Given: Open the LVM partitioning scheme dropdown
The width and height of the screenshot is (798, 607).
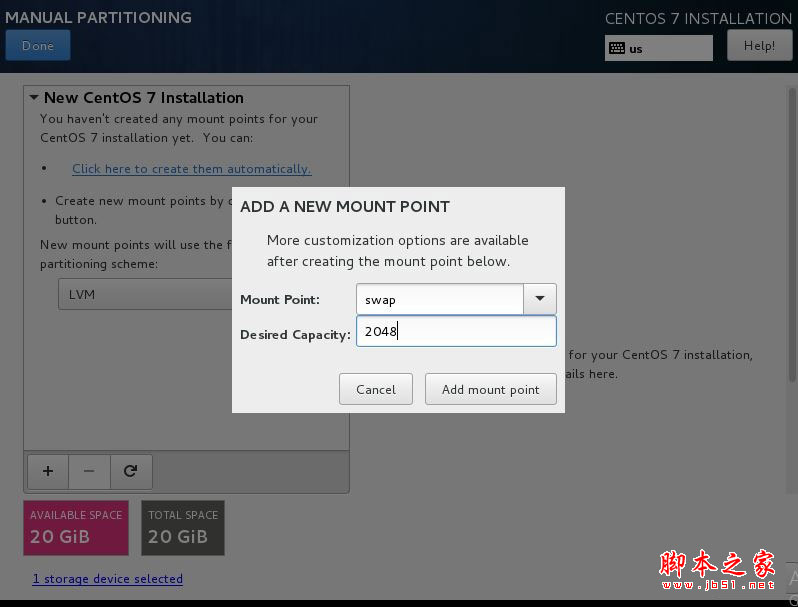Looking at the screenshot, I should coord(145,295).
